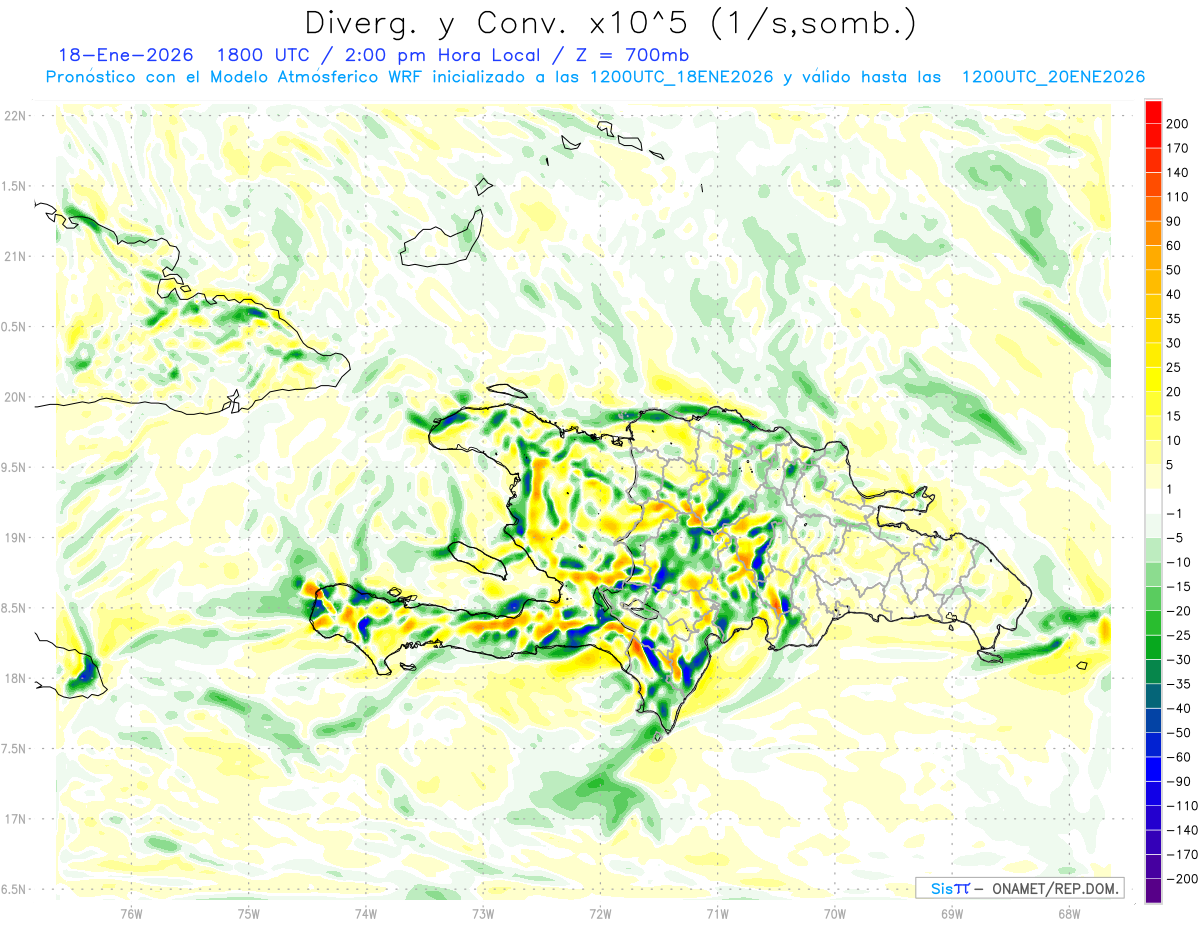This screenshot has height=927, width=1200.
Task: Click the purple band below -200 on the color scale
Action: point(1153,890)
